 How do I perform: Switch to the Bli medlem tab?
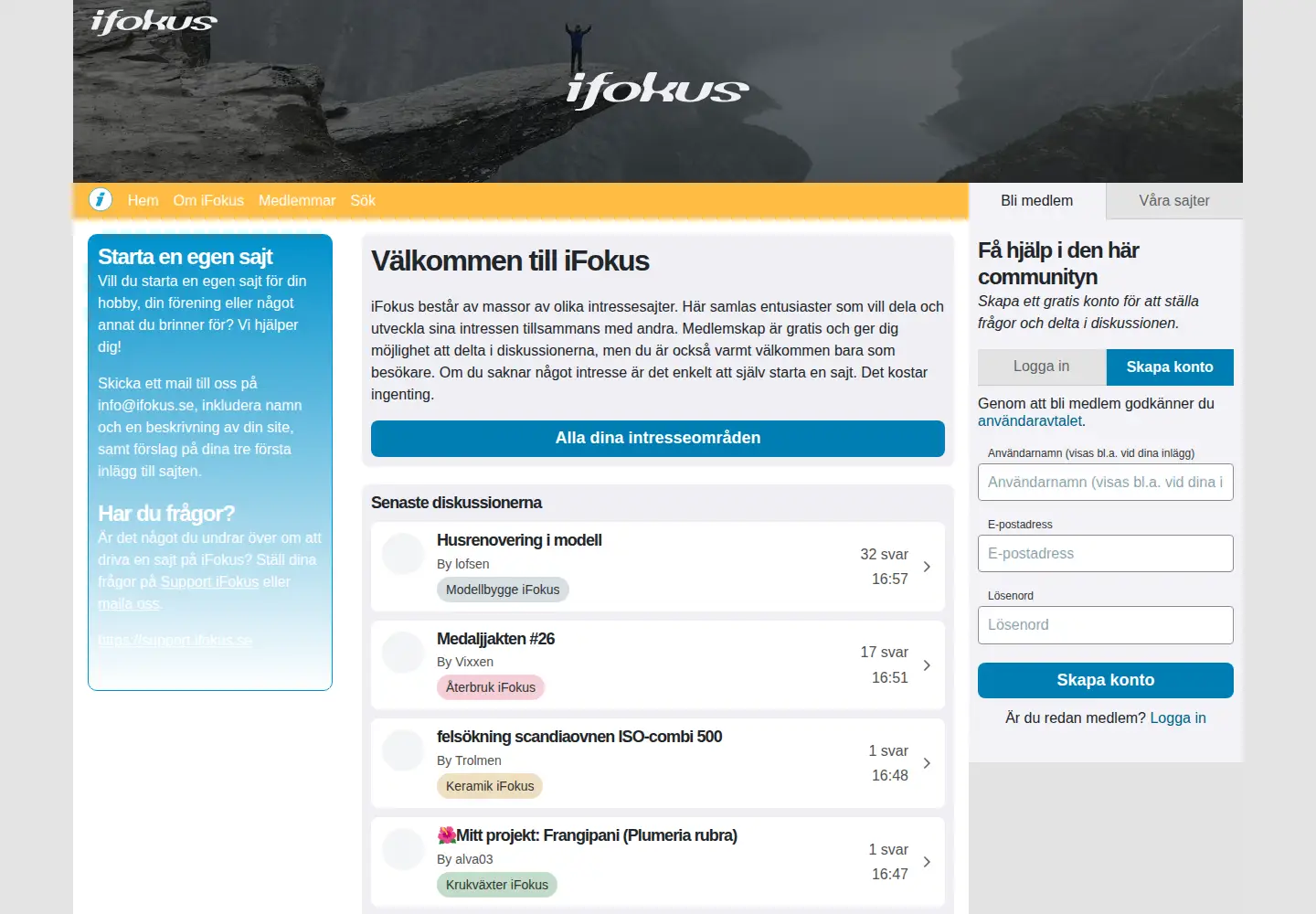(x=1037, y=201)
